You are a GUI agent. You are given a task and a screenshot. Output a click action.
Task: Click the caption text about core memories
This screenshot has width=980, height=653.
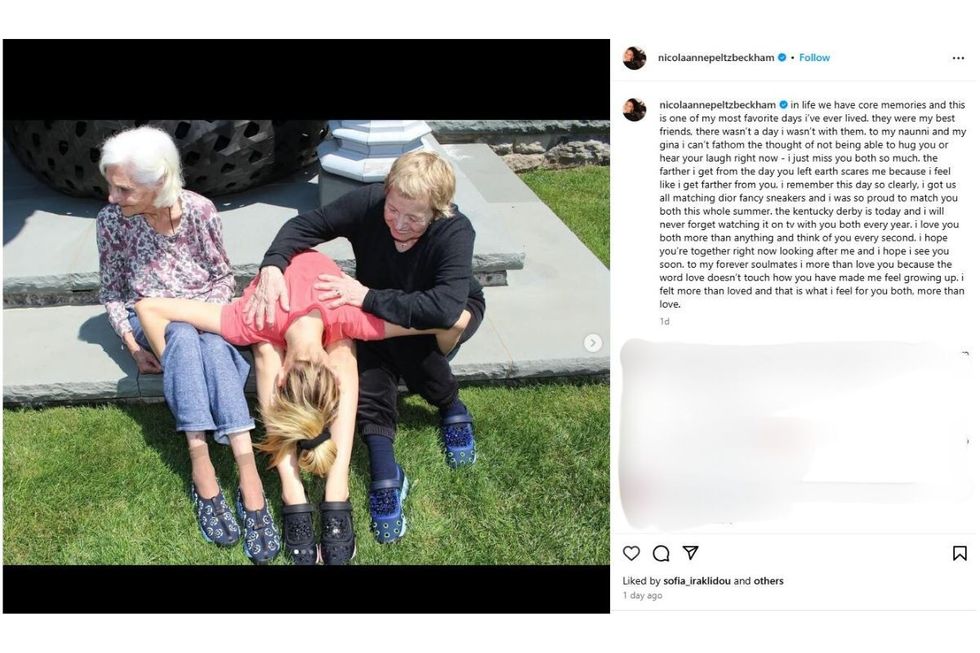click(x=812, y=204)
